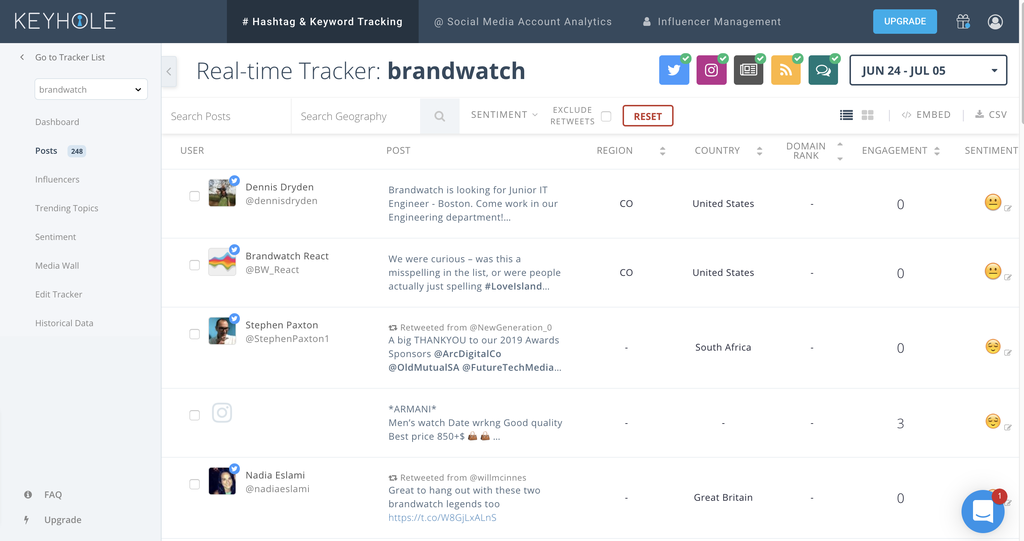Switch to Social Media Account Analytics tab
The image size is (1024, 541).
[x=523, y=21]
